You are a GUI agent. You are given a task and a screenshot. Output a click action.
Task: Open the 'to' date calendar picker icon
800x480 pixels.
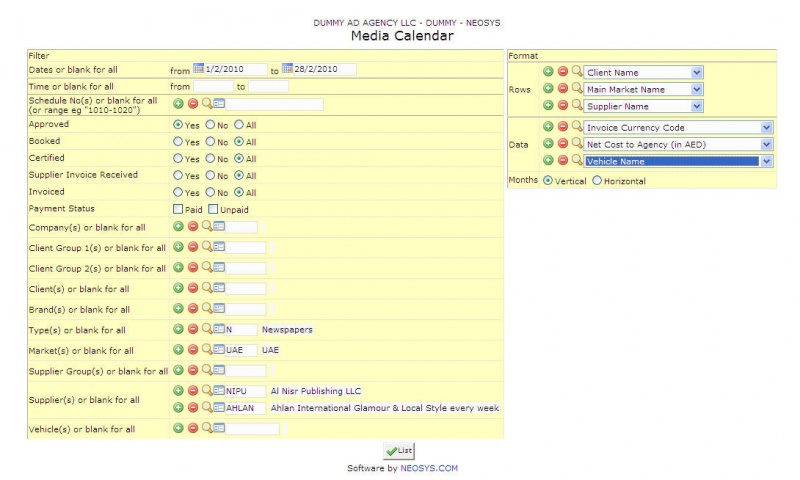pos(287,68)
